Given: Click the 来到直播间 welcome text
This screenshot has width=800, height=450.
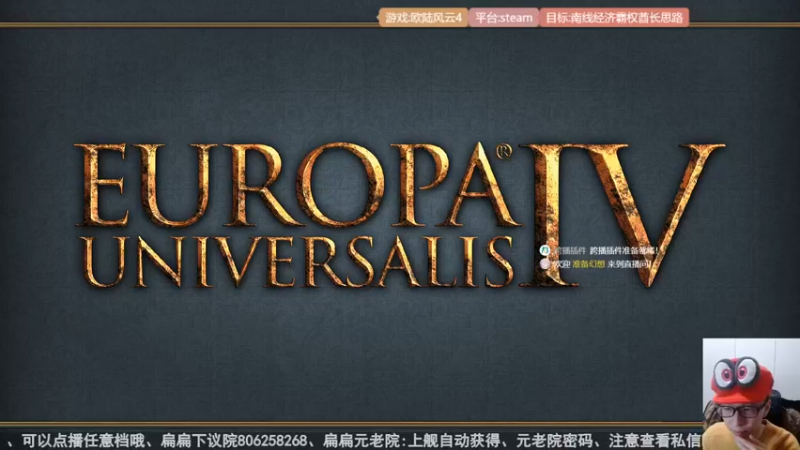Looking at the screenshot, I should 629,264.
